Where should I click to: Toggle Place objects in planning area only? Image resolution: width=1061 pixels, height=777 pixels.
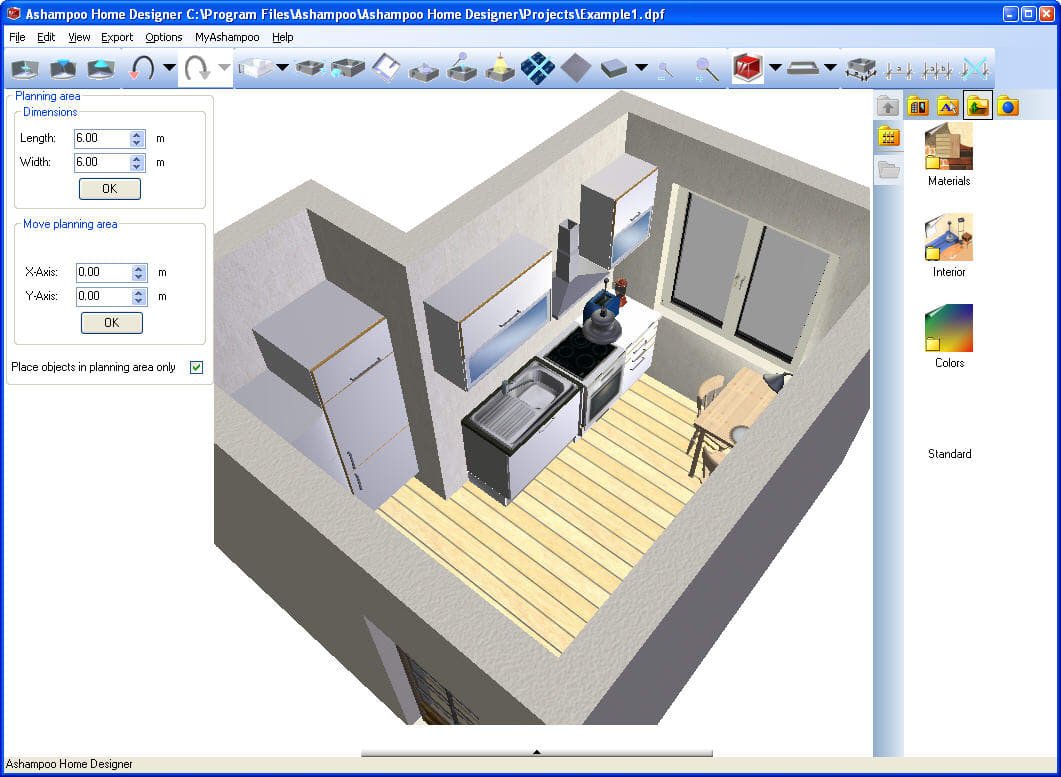[x=196, y=368]
